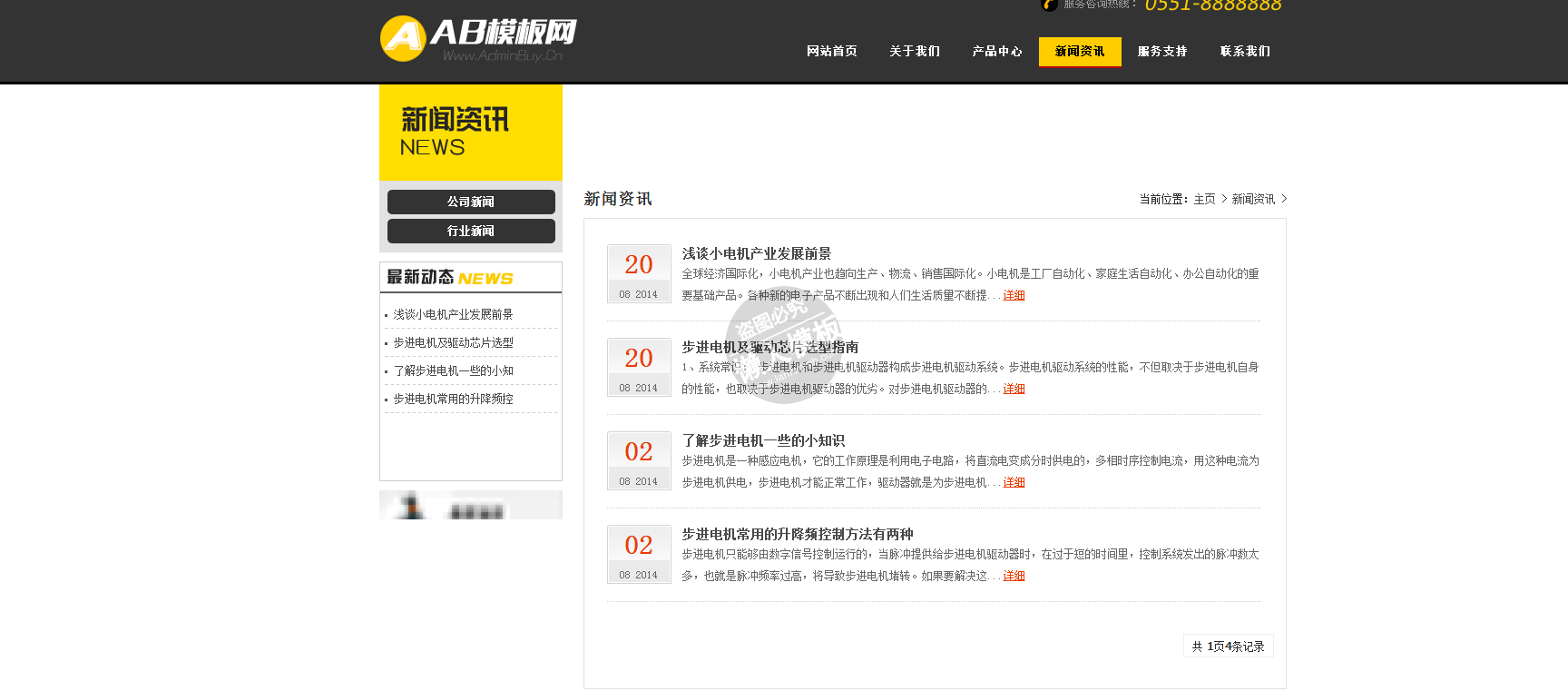Click the pagination record count 共1页4条记录

1228,646
